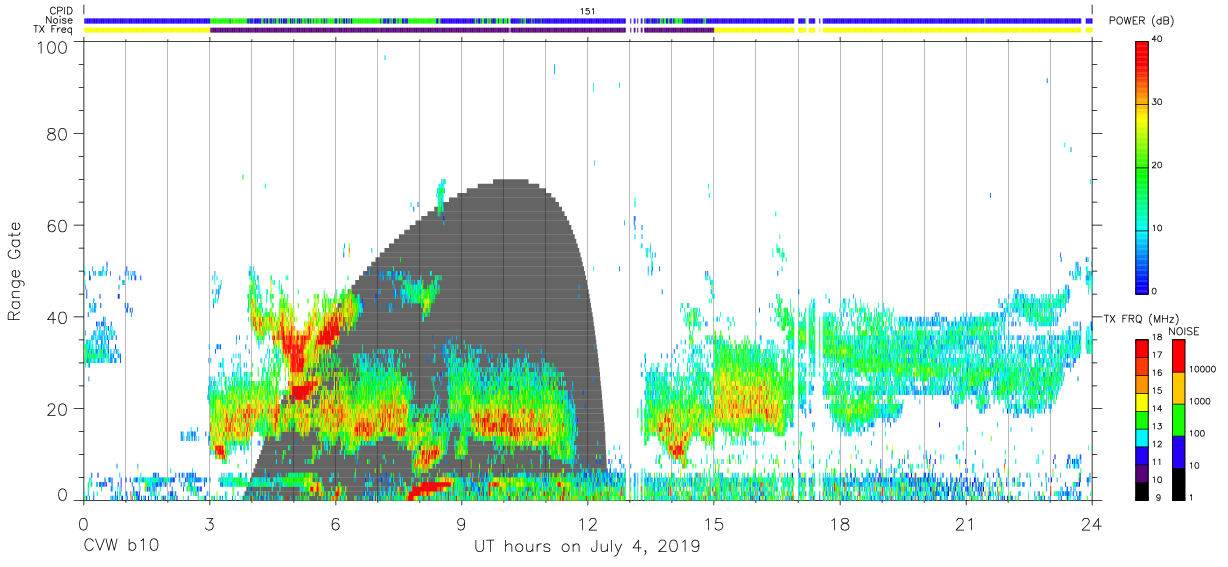Click the Range Gate y-axis title

tap(15, 271)
